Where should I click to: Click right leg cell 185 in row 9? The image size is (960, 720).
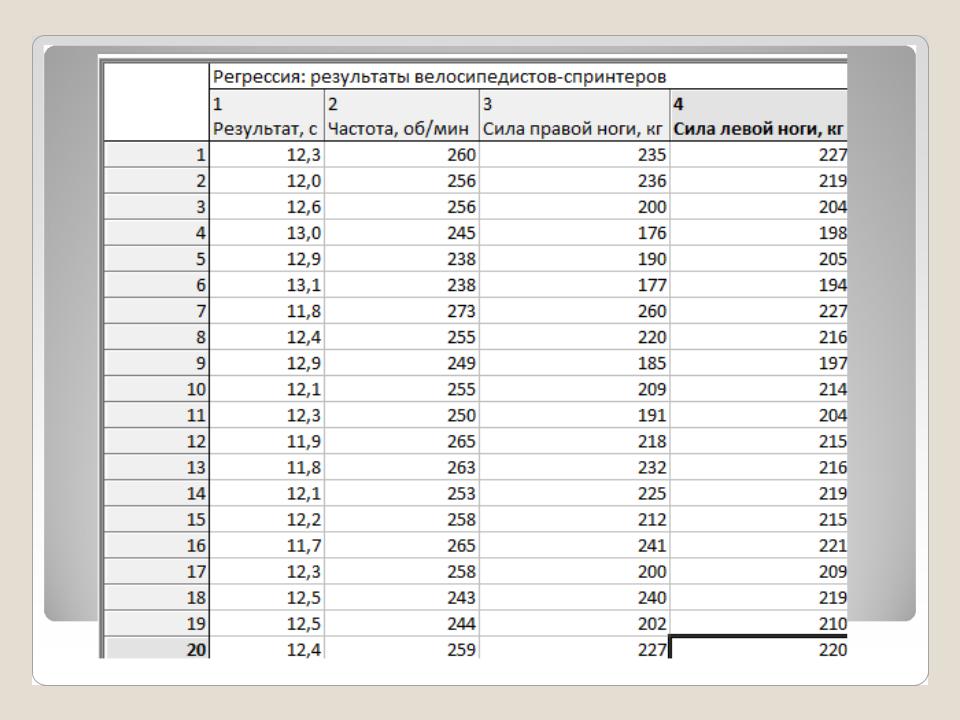point(575,363)
